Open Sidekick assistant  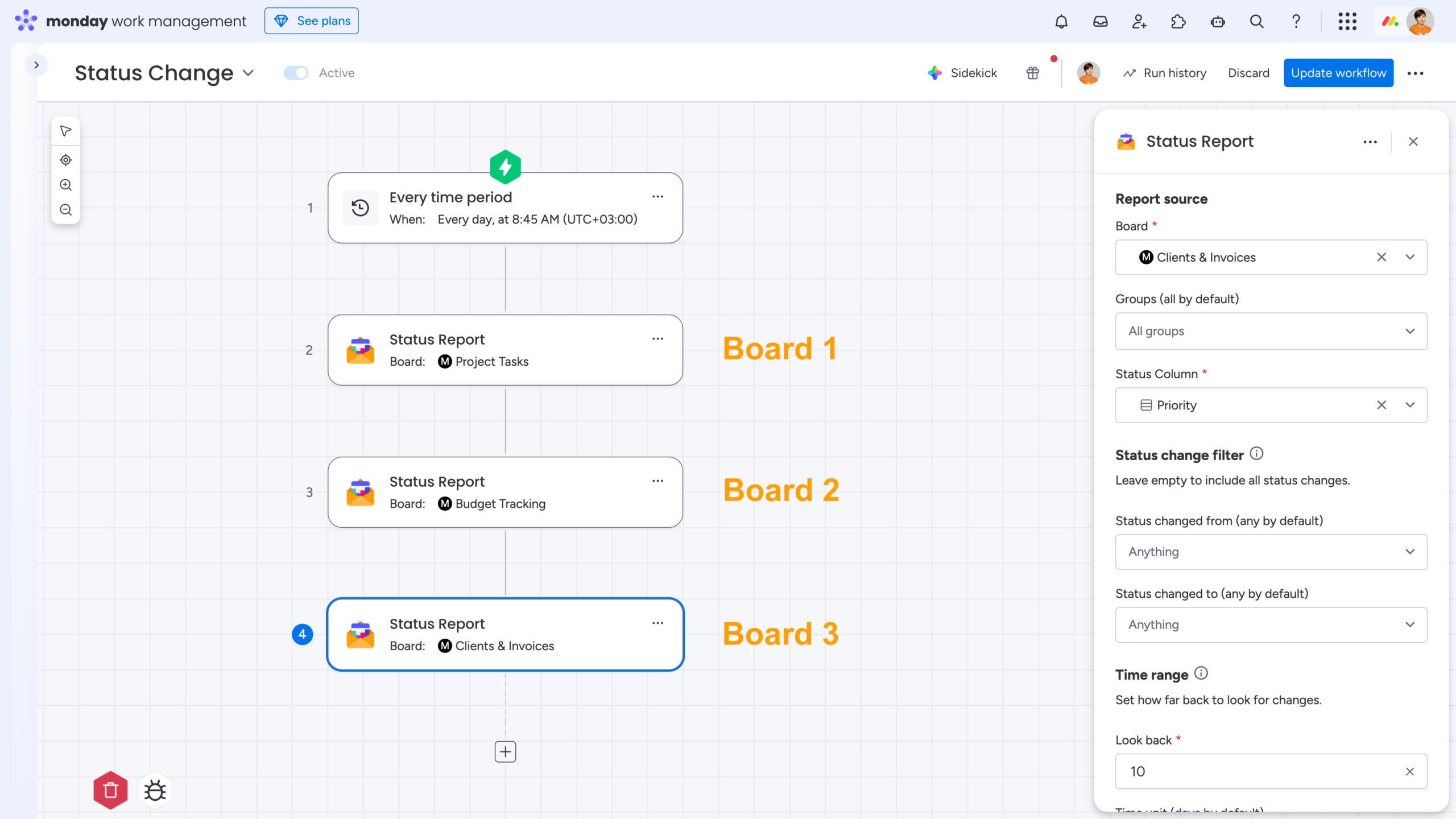point(962,73)
